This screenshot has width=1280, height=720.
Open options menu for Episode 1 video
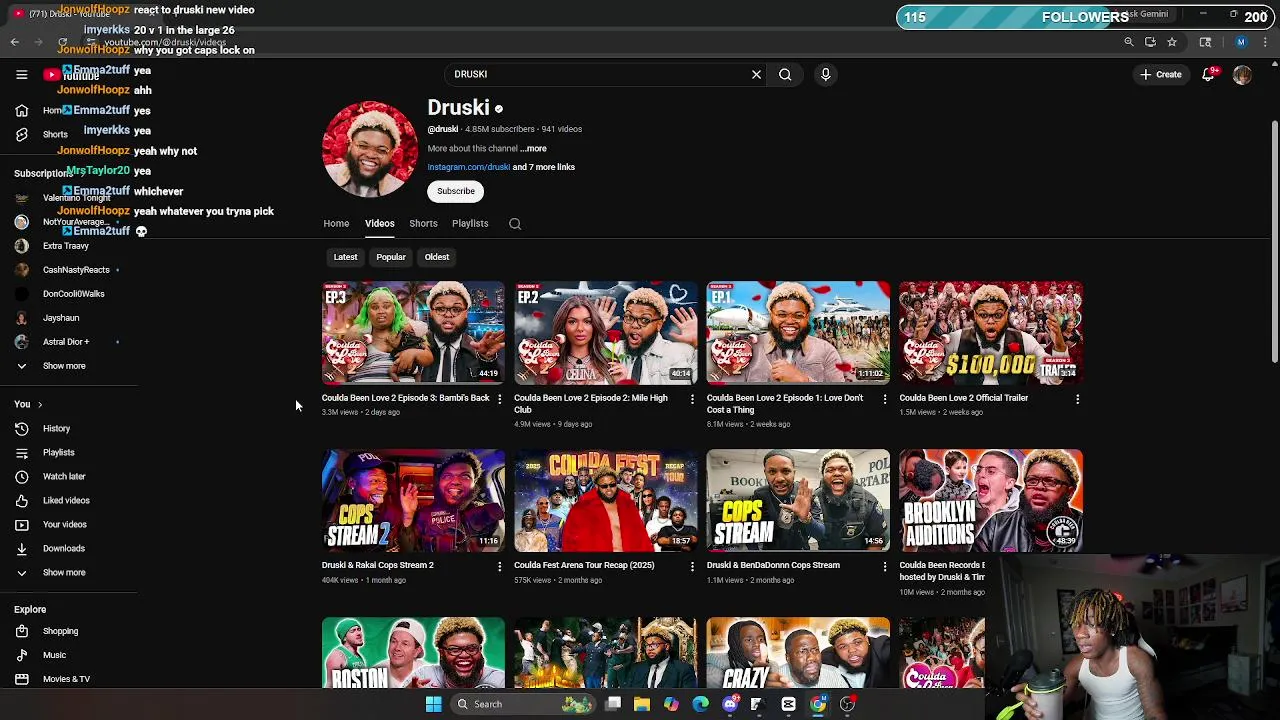click(884, 399)
